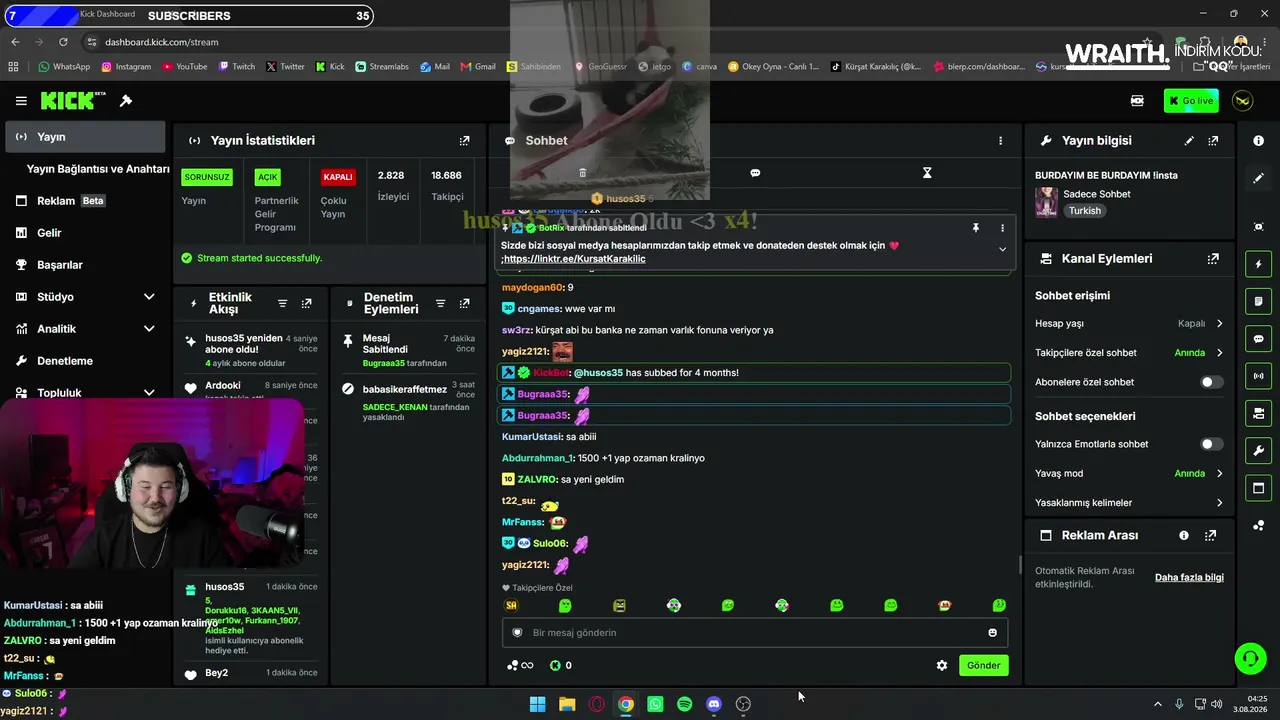Click the pin icon next to the KICK logo
The width and height of the screenshot is (1280, 720).
coord(126,101)
